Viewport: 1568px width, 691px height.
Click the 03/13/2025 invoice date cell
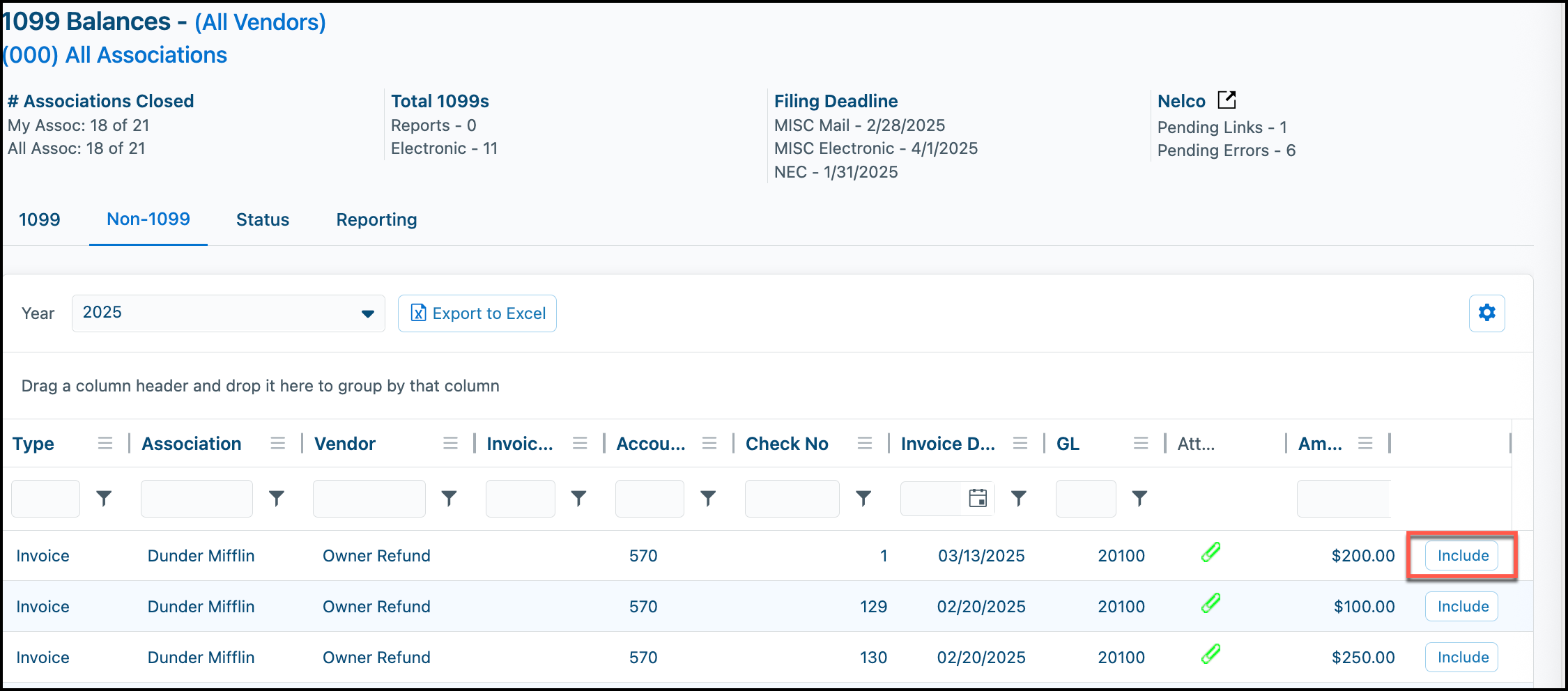(981, 556)
